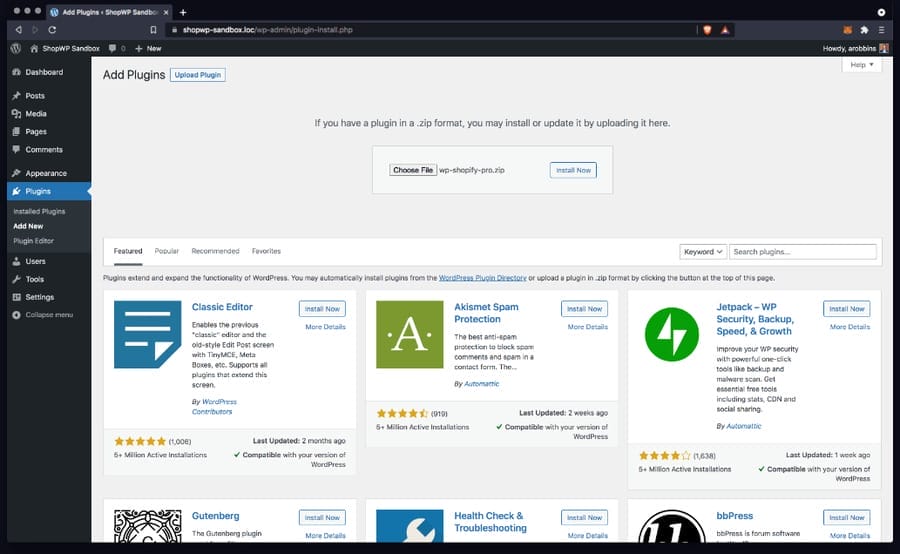Click the Pages icon in sidebar
This screenshot has width=900, height=554.
pyautogui.click(x=16, y=131)
